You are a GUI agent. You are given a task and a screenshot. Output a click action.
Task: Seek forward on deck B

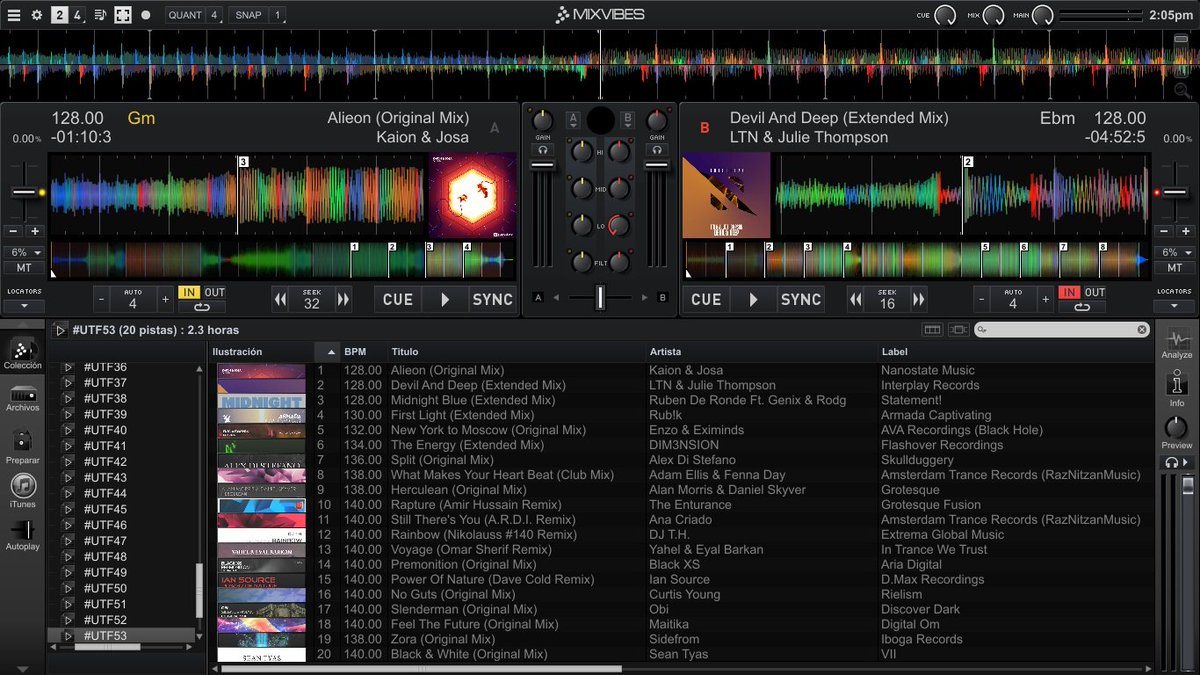[x=918, y=299]
